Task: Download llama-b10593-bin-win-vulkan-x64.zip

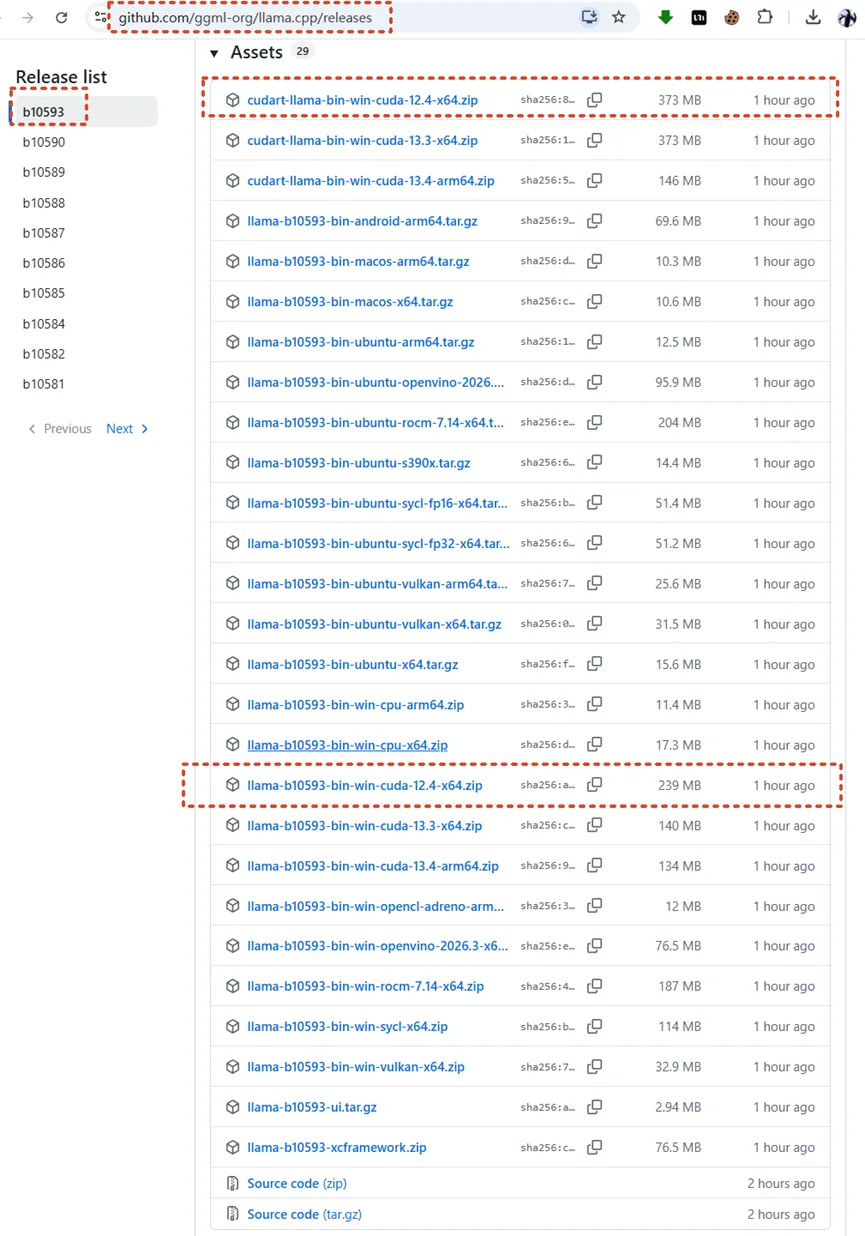Action: click(356, 1067)
